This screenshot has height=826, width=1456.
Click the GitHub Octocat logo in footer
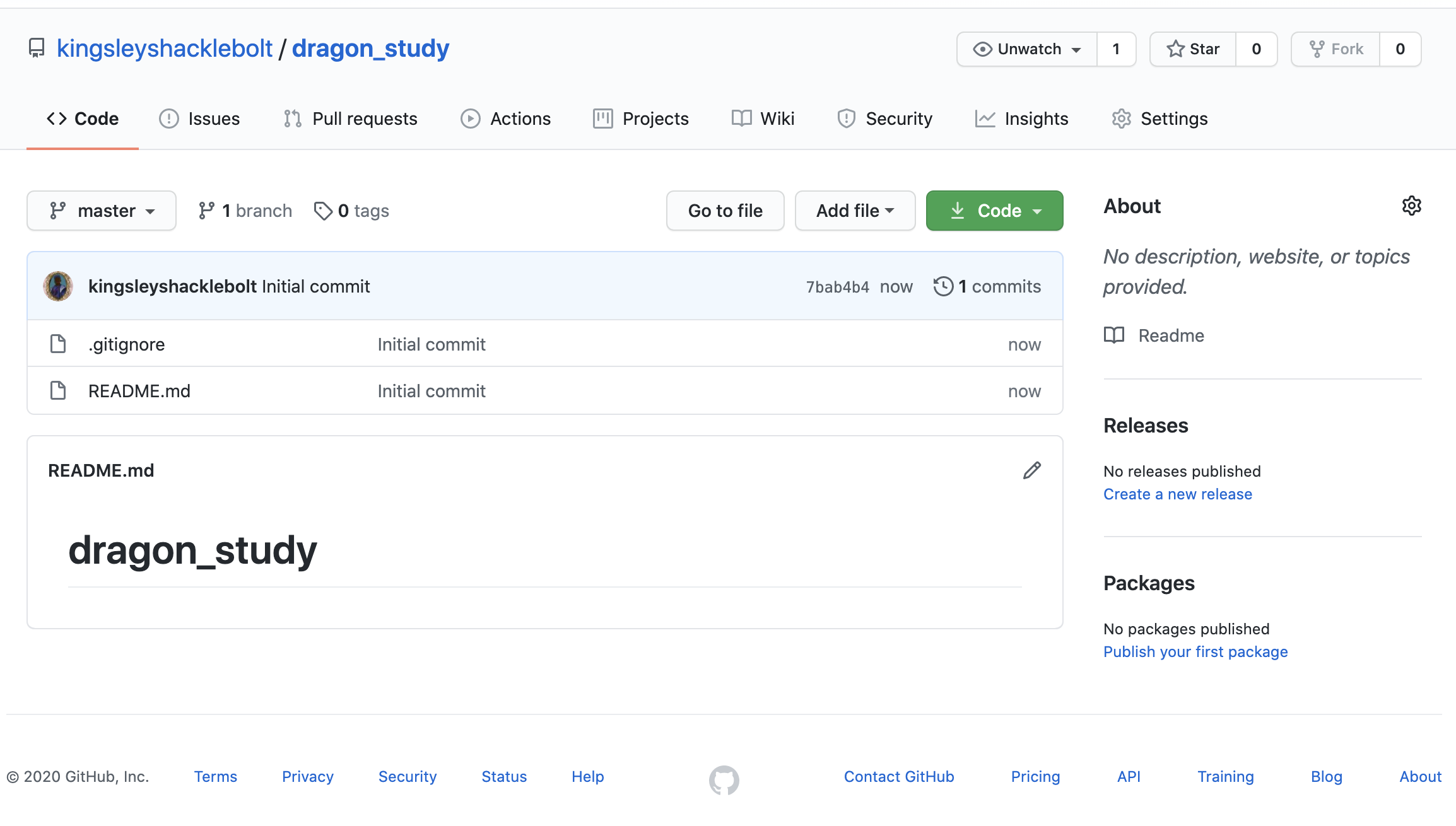click(x=724, y=780)
